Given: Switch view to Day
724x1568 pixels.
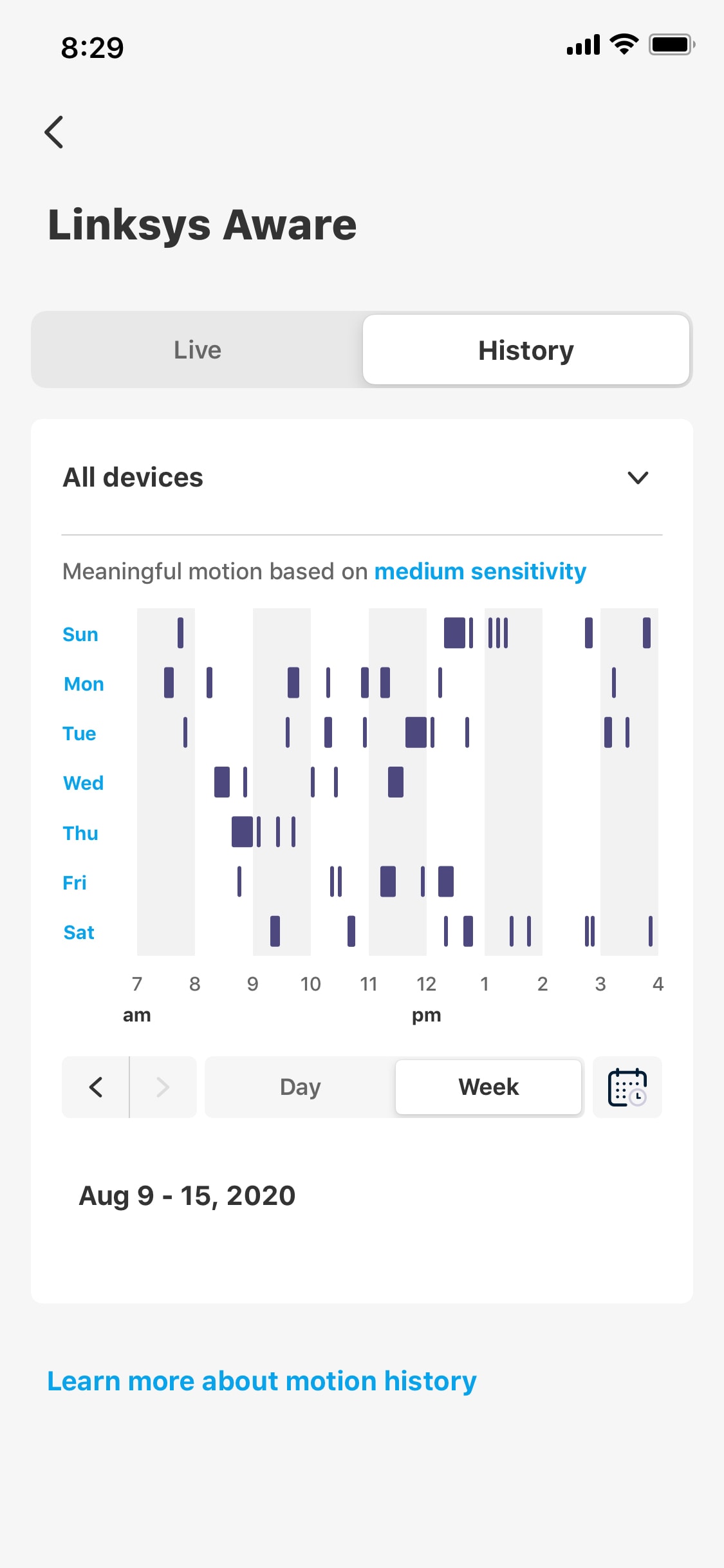Looking at the screenshot, I should pyautogui.click(x=300, y=1087).
